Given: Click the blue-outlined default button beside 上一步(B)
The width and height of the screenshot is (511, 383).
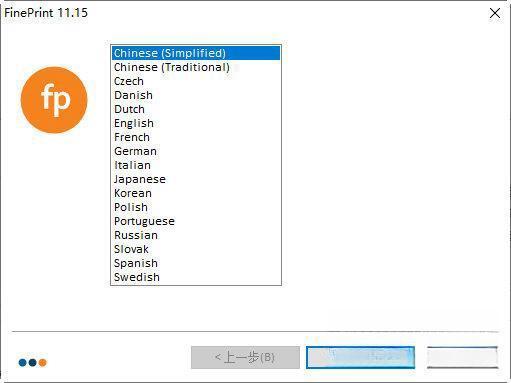Looking at the screenshot, I should point(360,357).
